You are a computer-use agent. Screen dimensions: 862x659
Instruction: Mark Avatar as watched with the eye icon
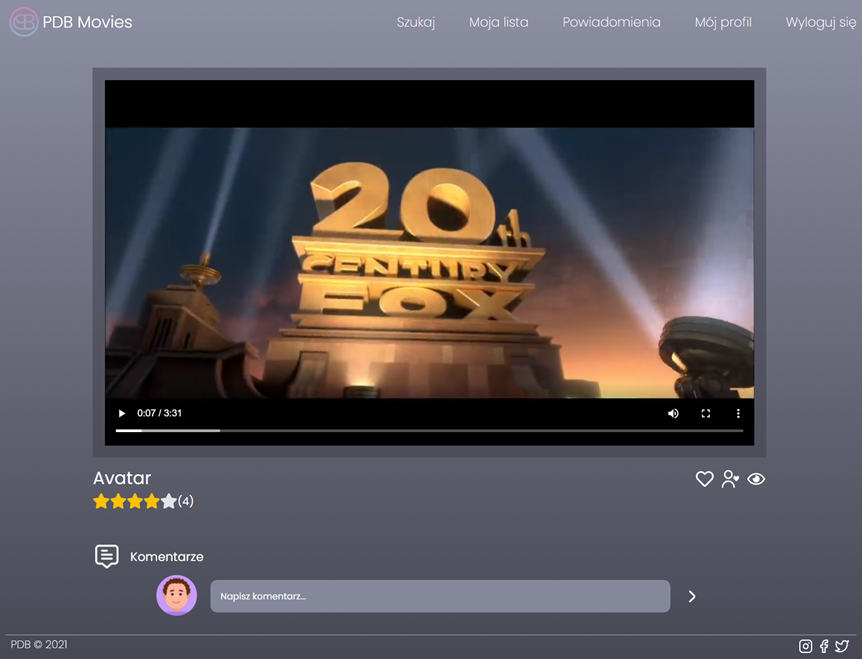[756, 479]
